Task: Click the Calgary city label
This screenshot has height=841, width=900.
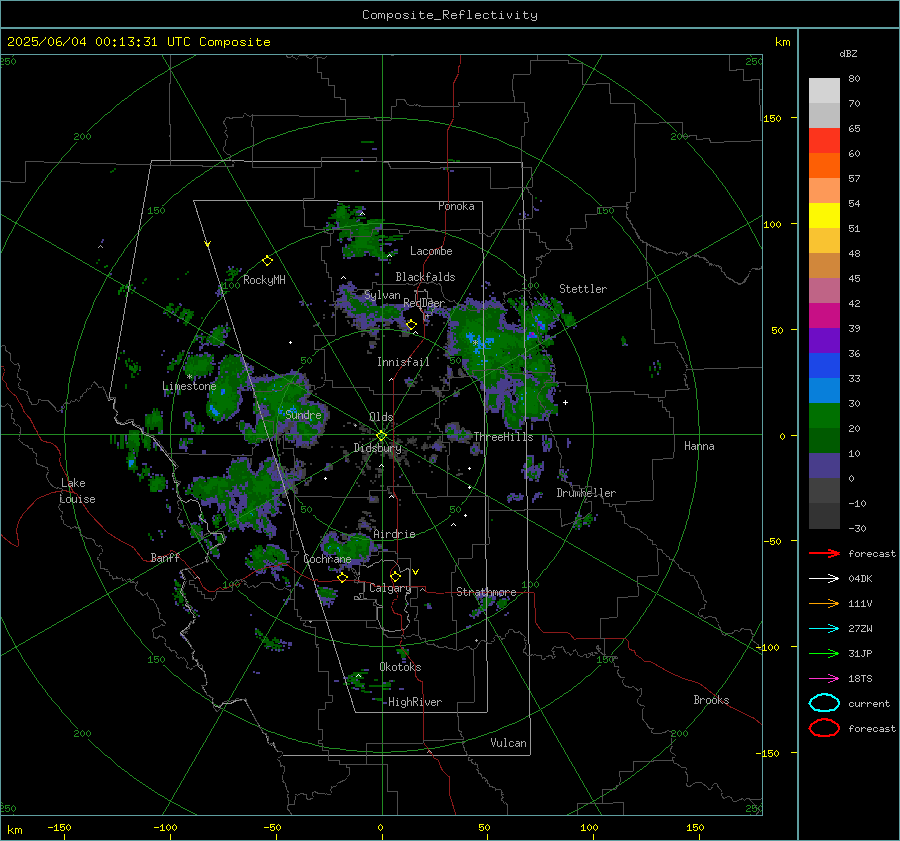Action: pos(390,588)
